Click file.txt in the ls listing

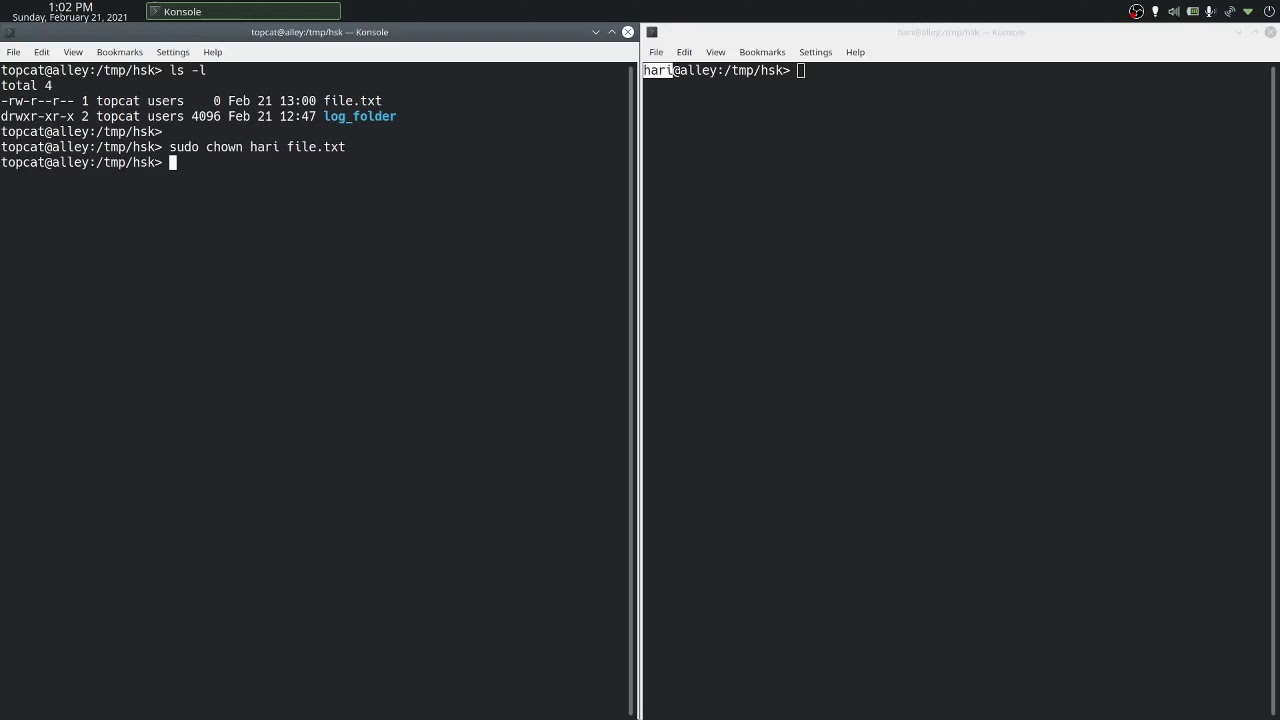coord(352,101)
